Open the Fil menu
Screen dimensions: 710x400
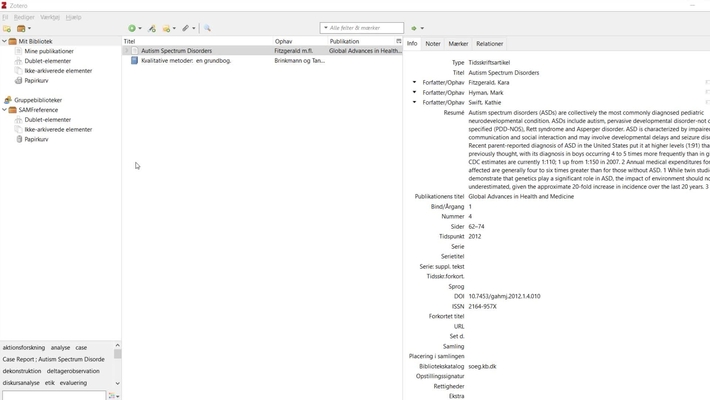pyautogui.click(x=5, y=17)
